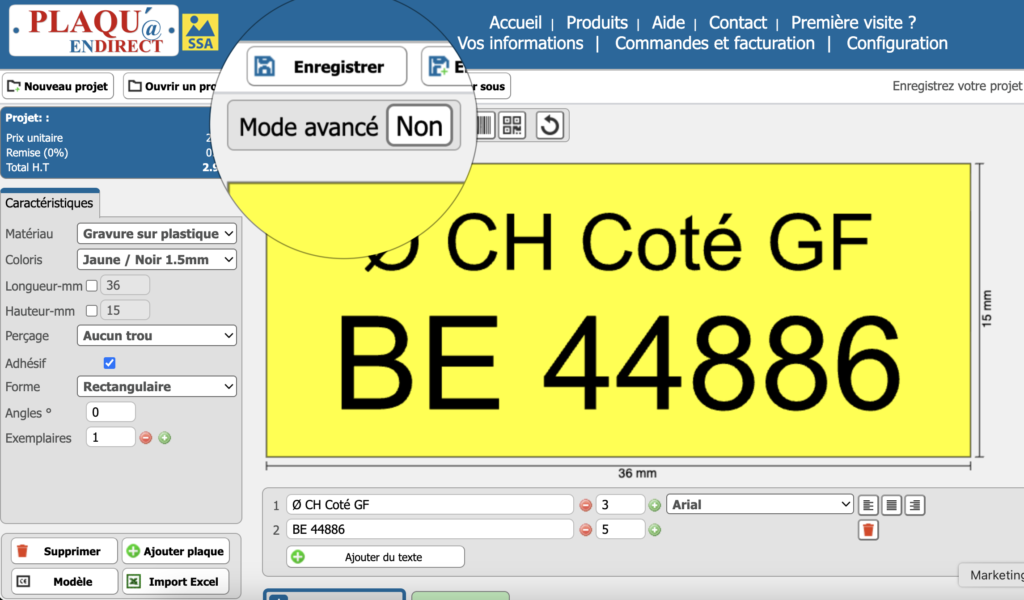Align text left for line 1
Viewport: 1024px width, 600px height.
pos(869,505)
